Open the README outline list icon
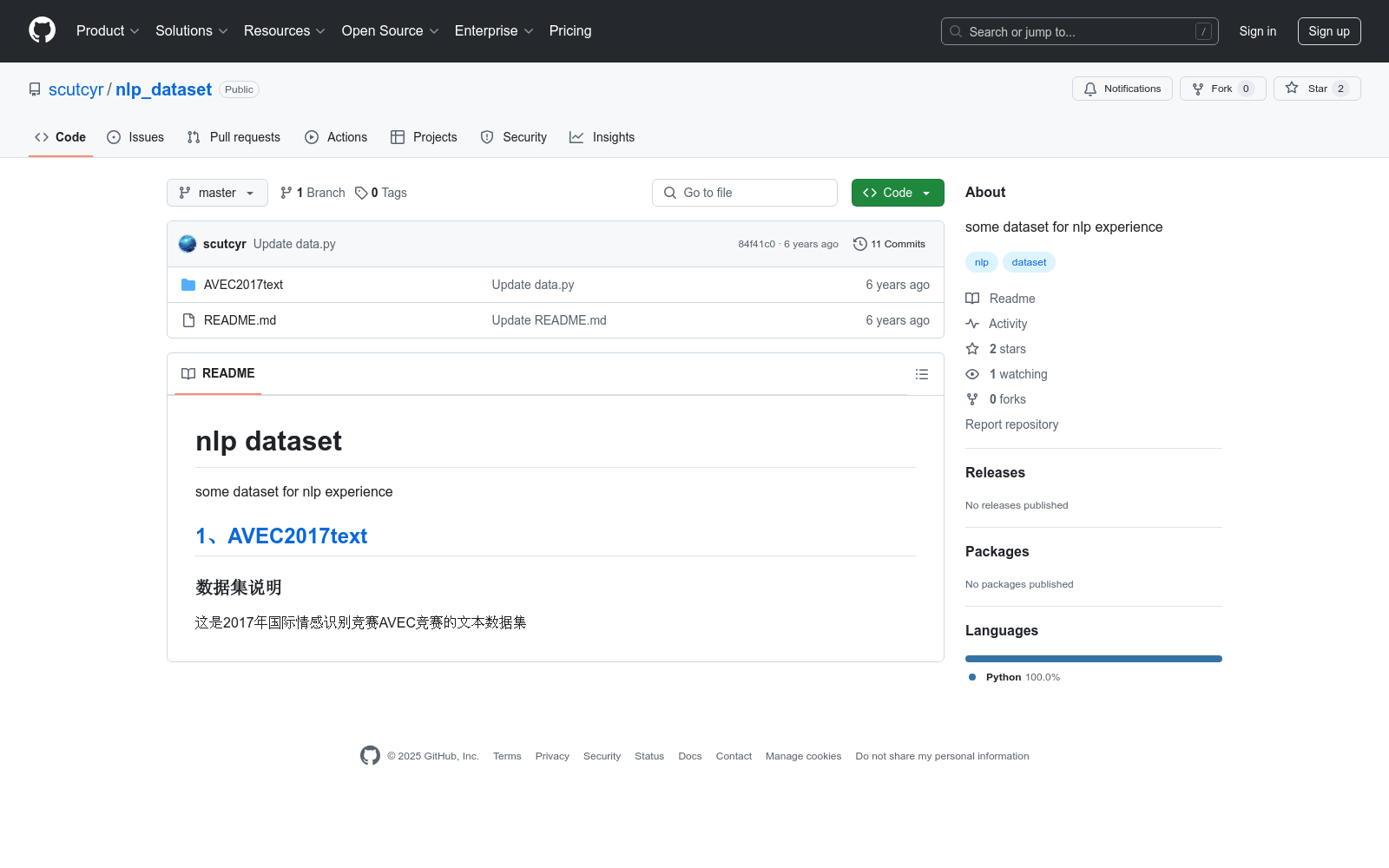 tap(922, 374)
